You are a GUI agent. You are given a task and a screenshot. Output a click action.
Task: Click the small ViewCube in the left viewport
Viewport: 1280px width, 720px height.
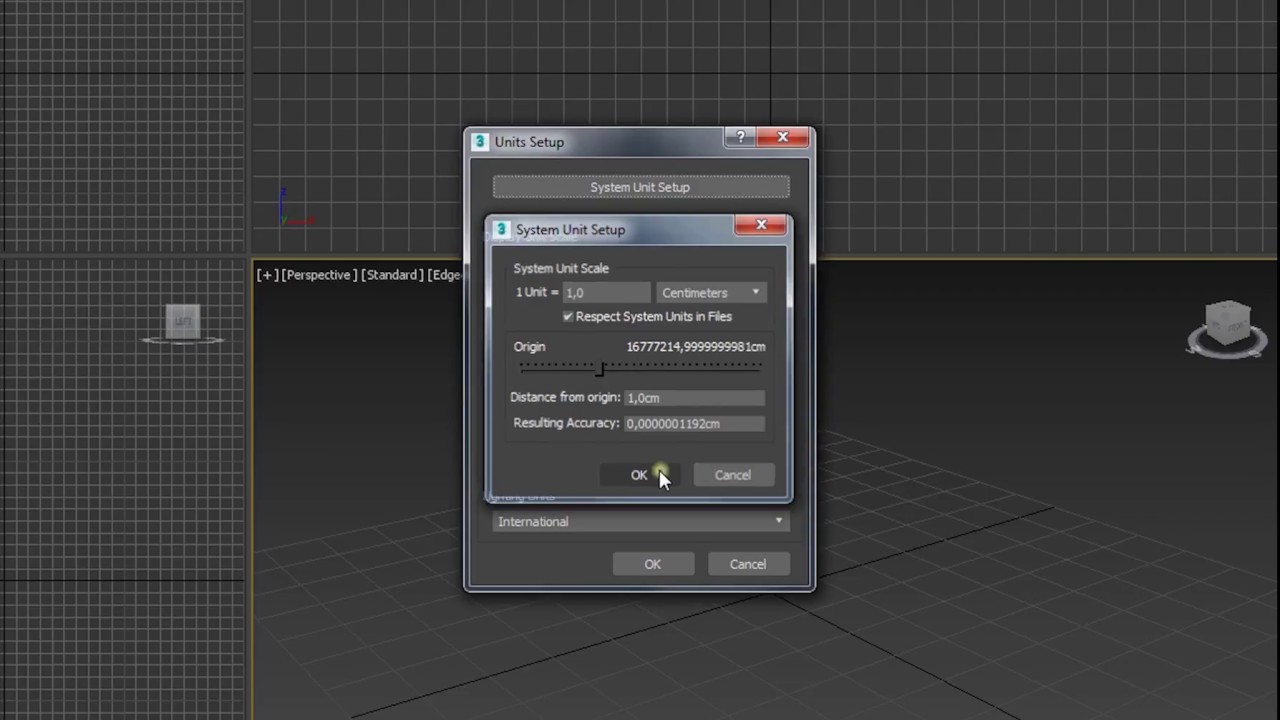(x=183, y=323)
